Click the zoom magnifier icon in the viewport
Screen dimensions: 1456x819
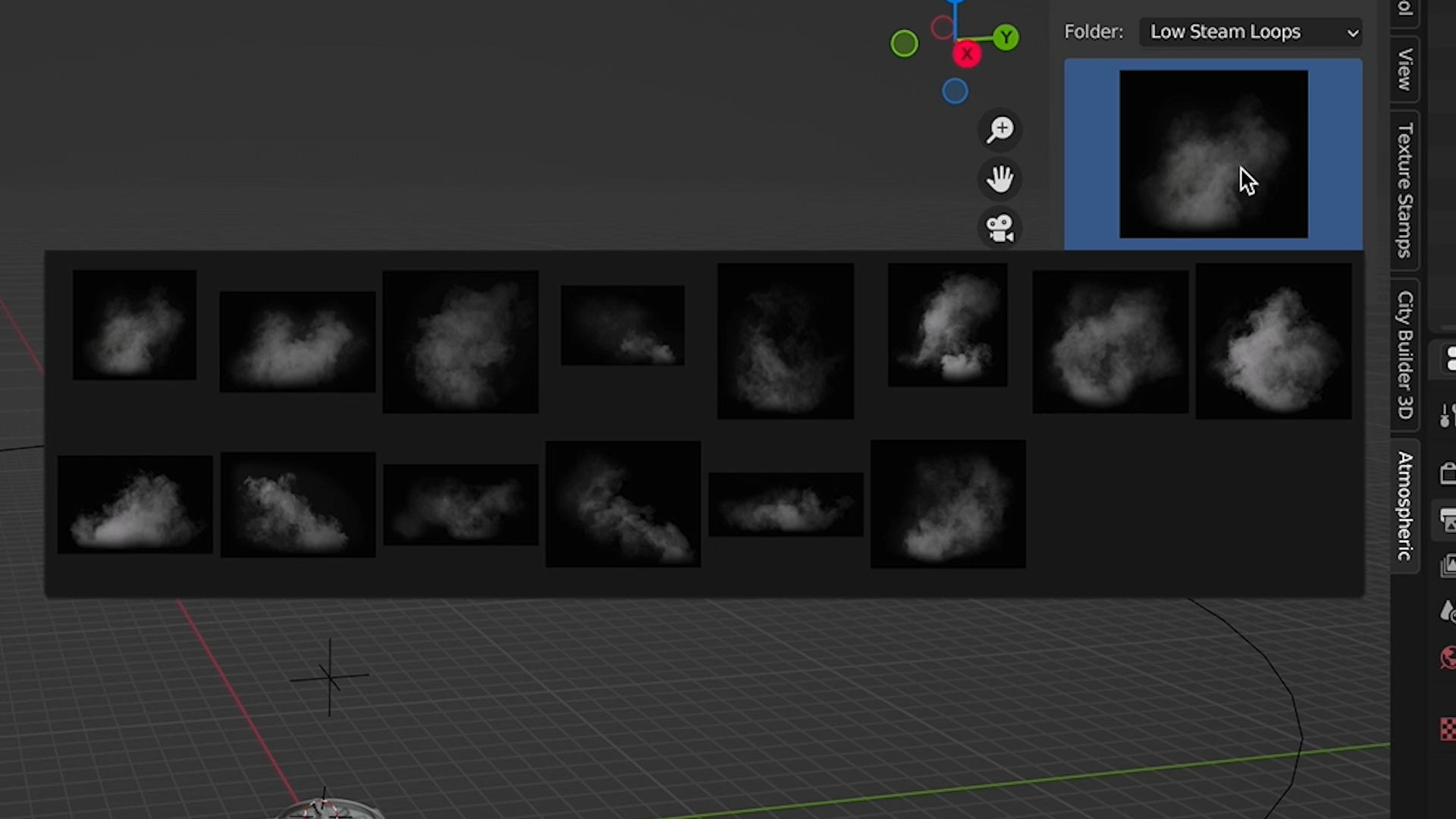coord(1000,129)
